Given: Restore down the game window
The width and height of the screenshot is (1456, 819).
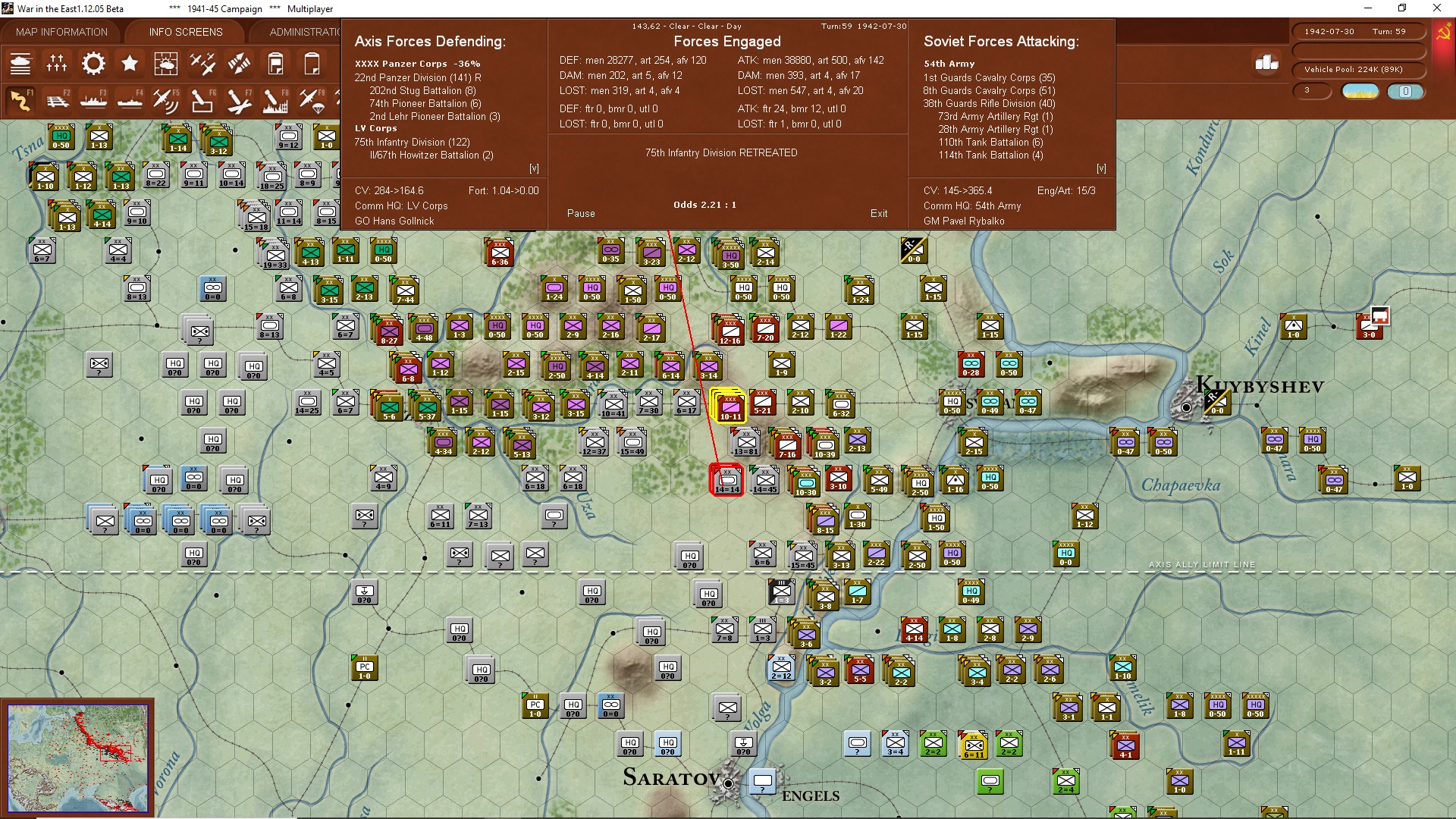Looking at the screenshot, I should pyautogui.click(x=1402, y=8).
